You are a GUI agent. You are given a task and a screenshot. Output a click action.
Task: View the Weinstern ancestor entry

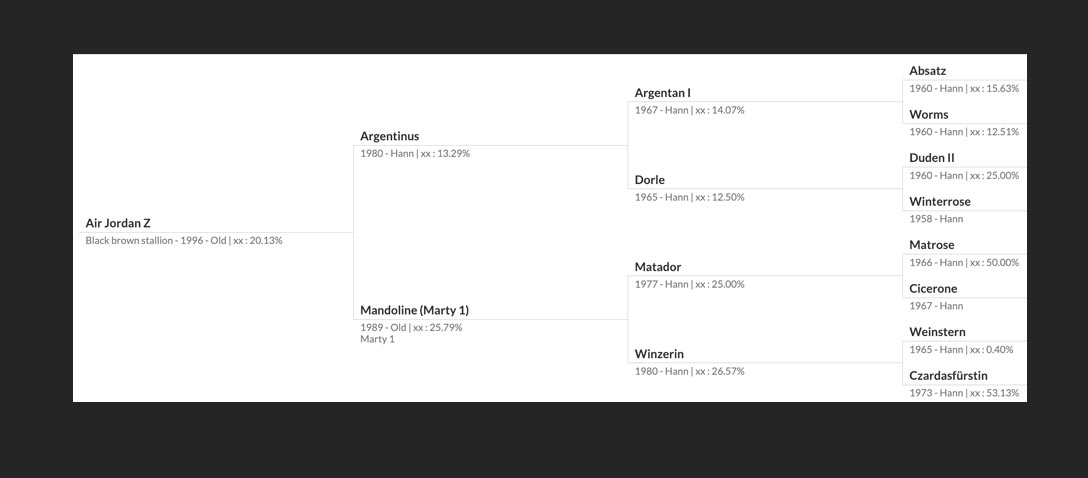pos(937,332)
